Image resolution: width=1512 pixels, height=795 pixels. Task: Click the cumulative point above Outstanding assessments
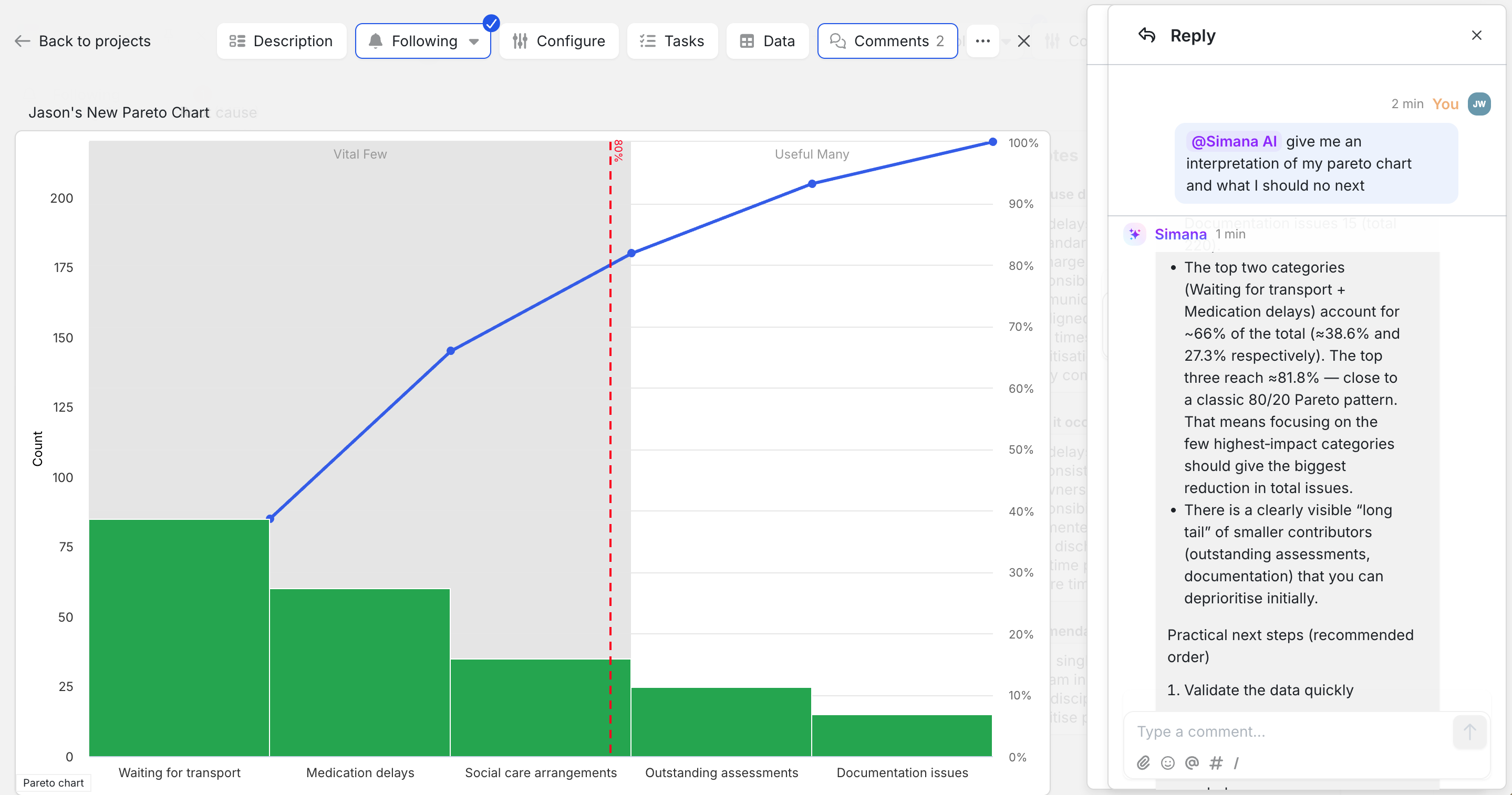point(812,184)
